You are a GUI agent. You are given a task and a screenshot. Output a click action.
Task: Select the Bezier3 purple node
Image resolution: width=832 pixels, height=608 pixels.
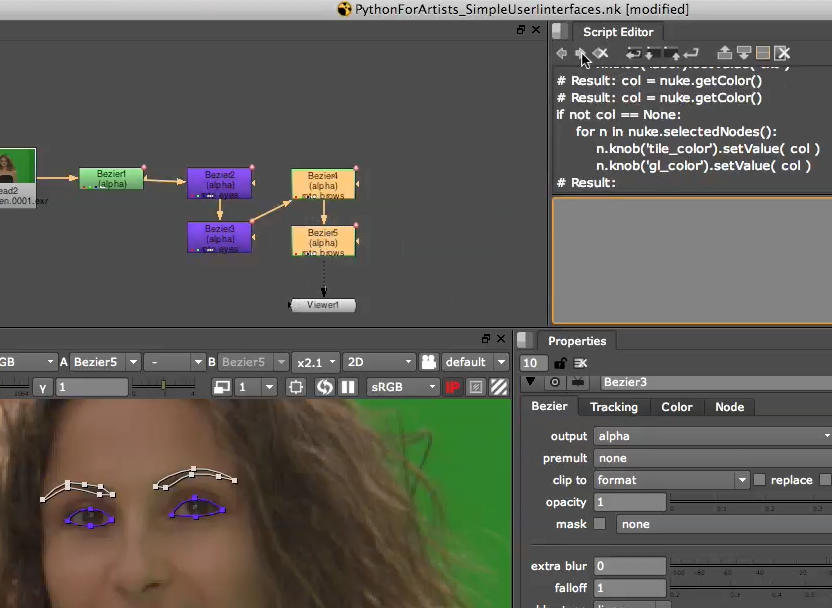coord(217,239)
